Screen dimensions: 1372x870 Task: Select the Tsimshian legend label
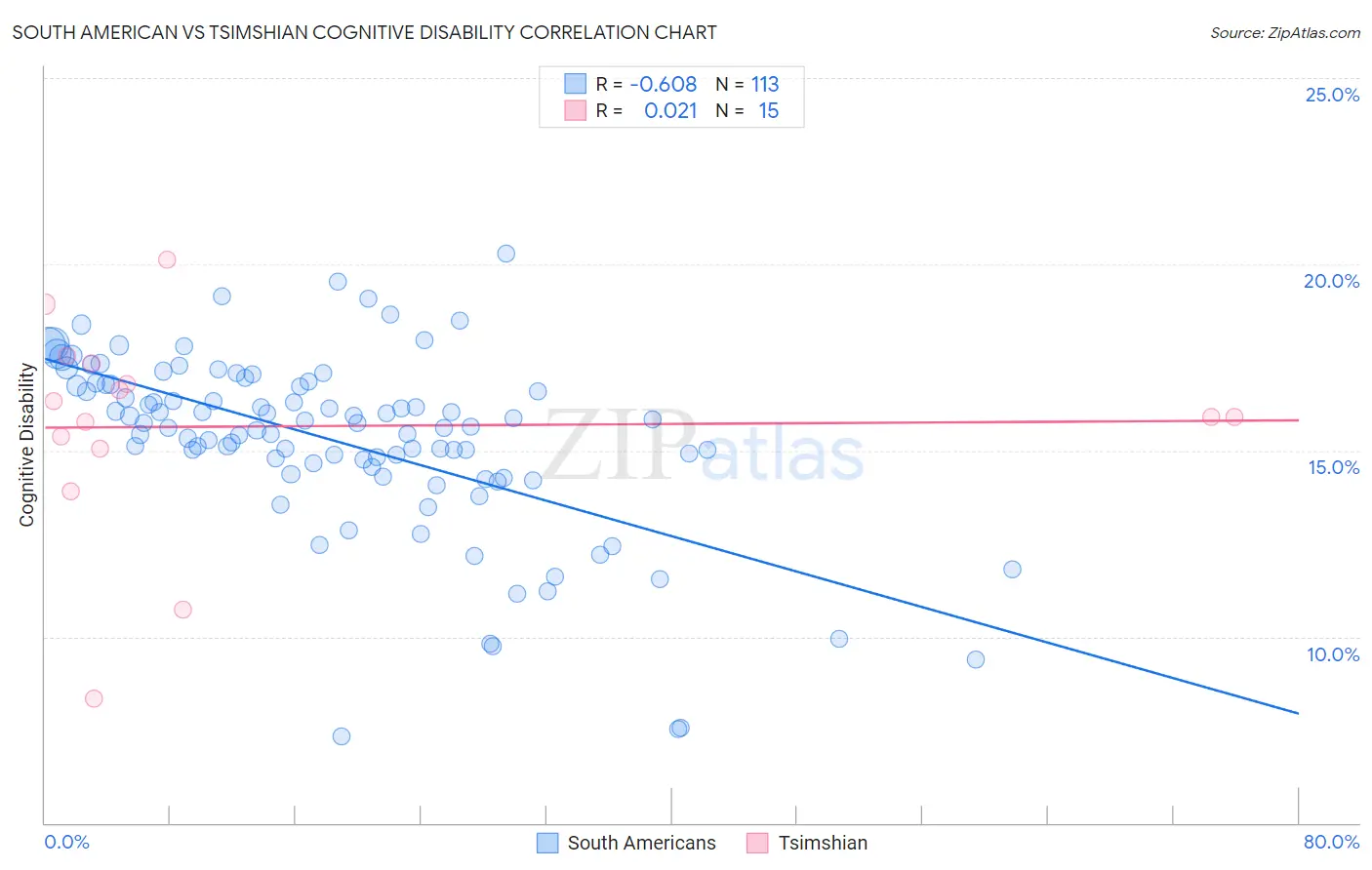coord(823,843)
